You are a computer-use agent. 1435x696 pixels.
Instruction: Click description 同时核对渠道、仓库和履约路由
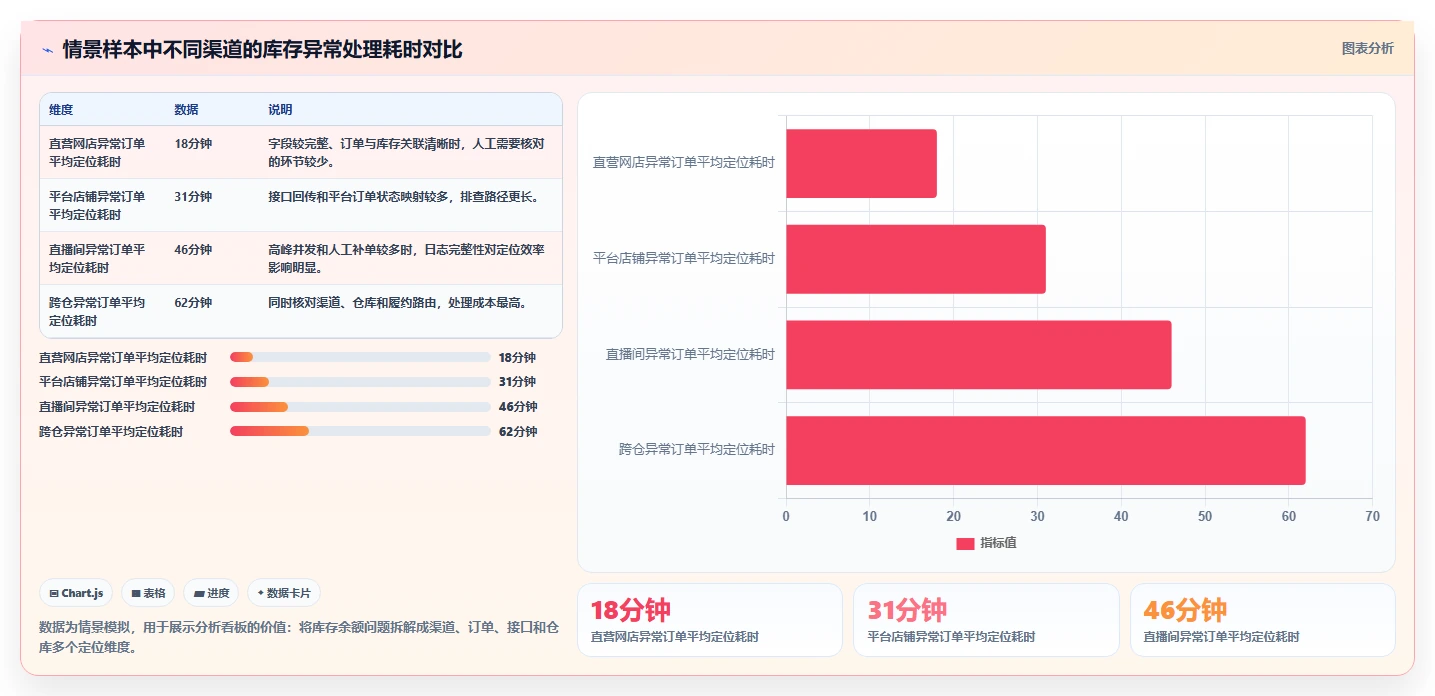tap(397, 303)
